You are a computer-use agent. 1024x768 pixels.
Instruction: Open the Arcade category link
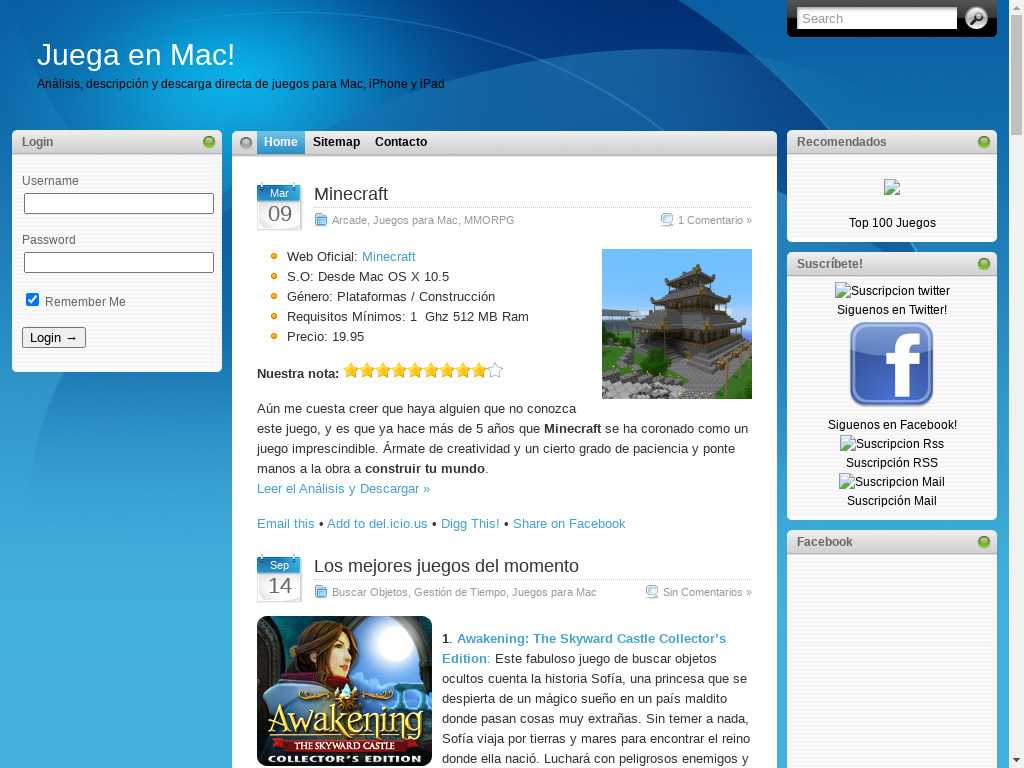pyautogui.click(x=349, y=220)
